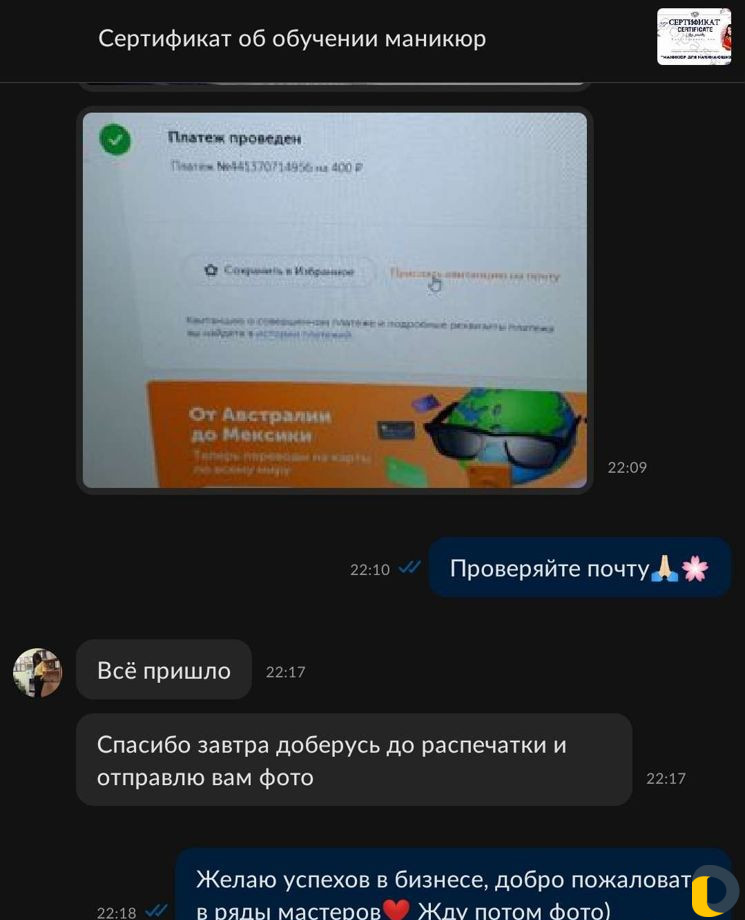This screenshot has width=745, height=920.
Task: Select the "Проверяйте почту" sent message bubble
Action: pyautogui.click(x=580, y=568)
